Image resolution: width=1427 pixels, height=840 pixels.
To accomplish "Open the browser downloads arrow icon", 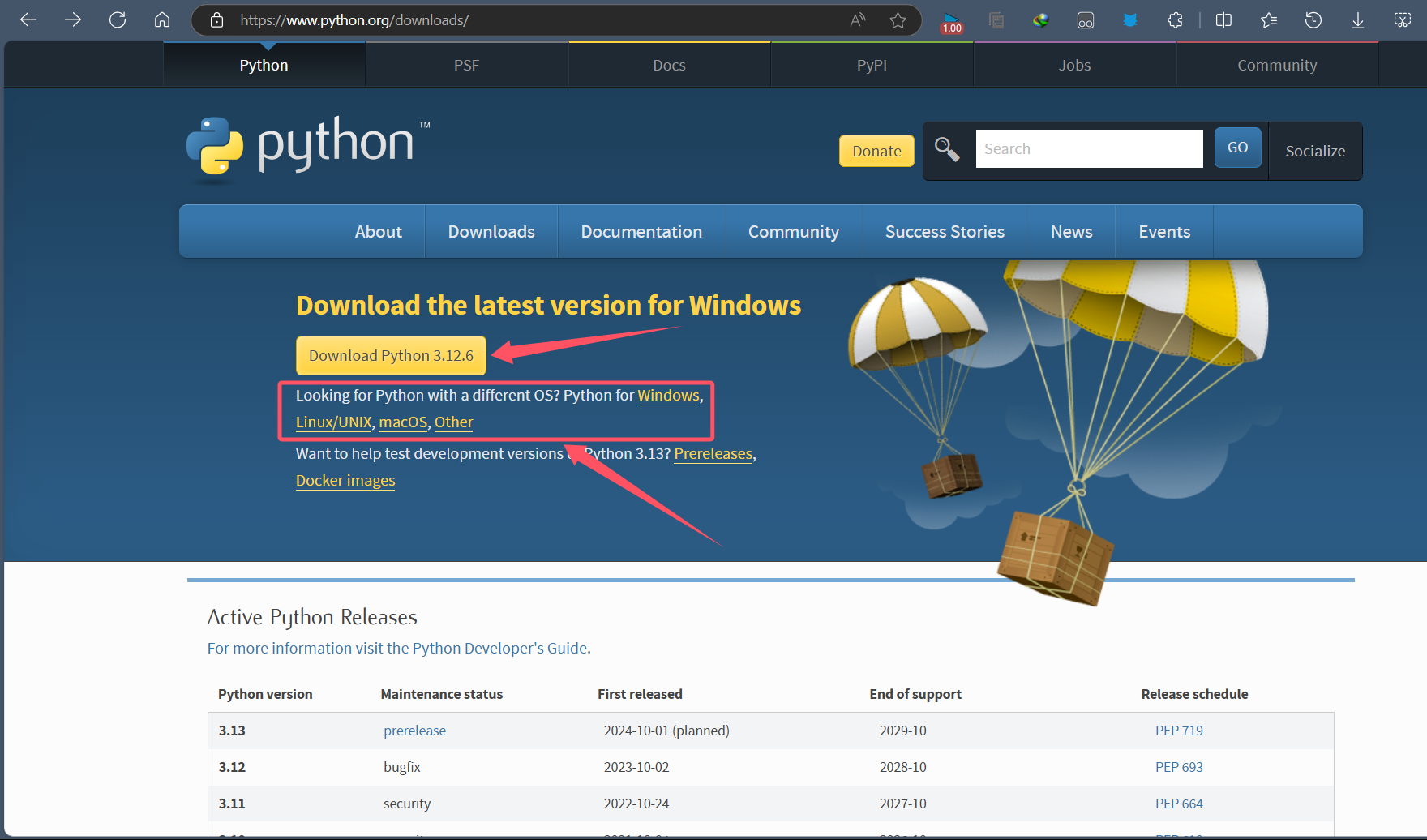I will click(x=1357, y=20).
